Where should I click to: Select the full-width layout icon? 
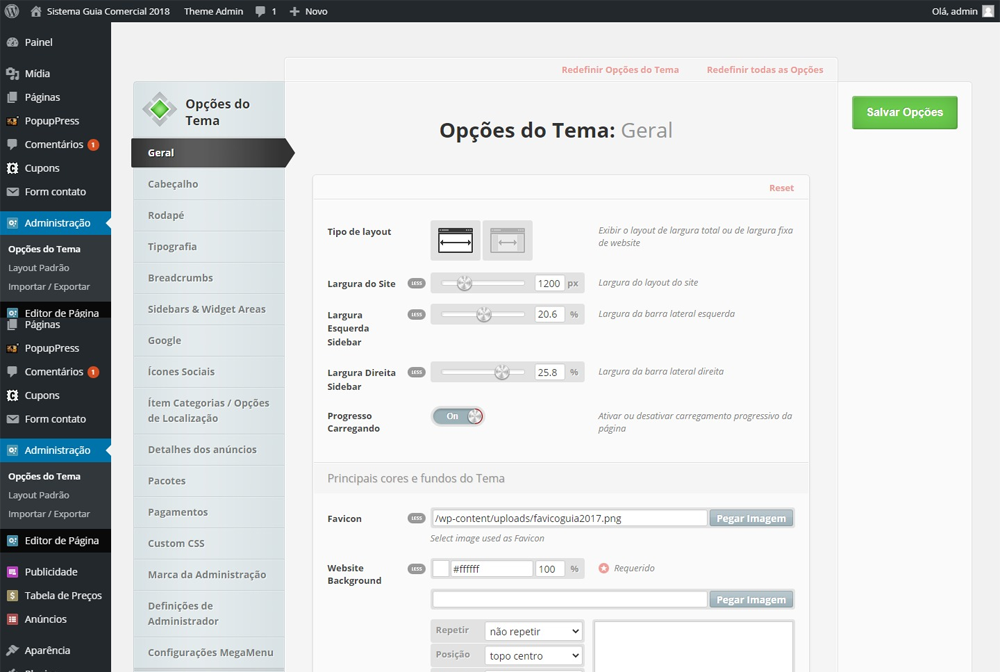point(455,241)
